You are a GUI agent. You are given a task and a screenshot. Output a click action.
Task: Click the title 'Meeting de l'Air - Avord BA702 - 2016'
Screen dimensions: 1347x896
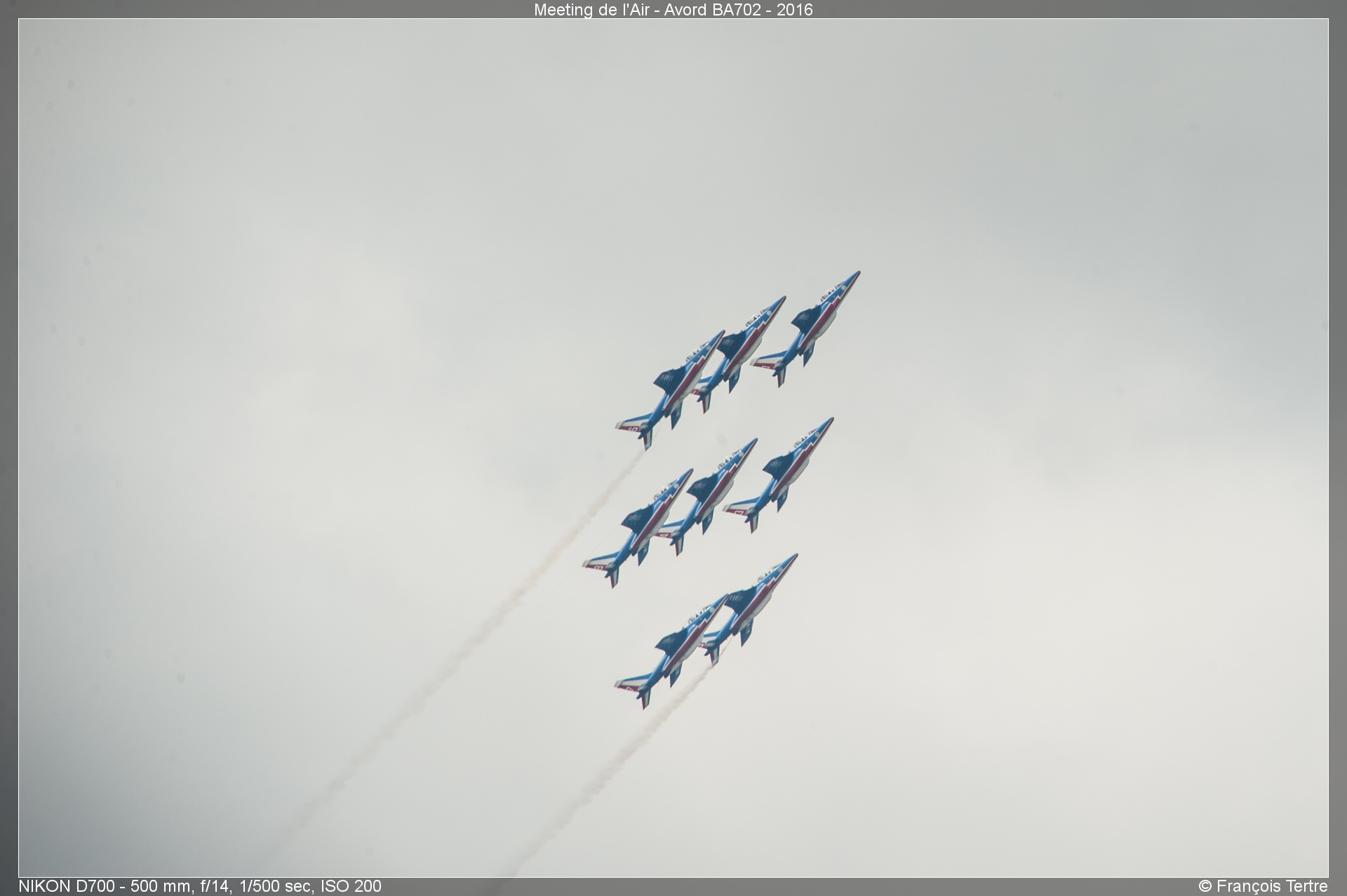673,10
